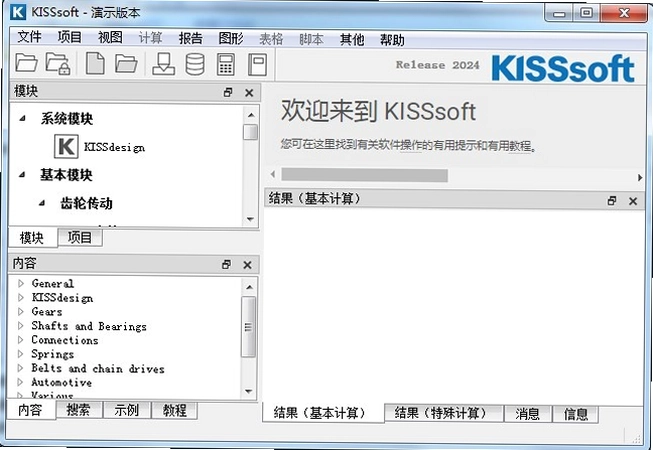Click the report document toolbar icon

257,64
